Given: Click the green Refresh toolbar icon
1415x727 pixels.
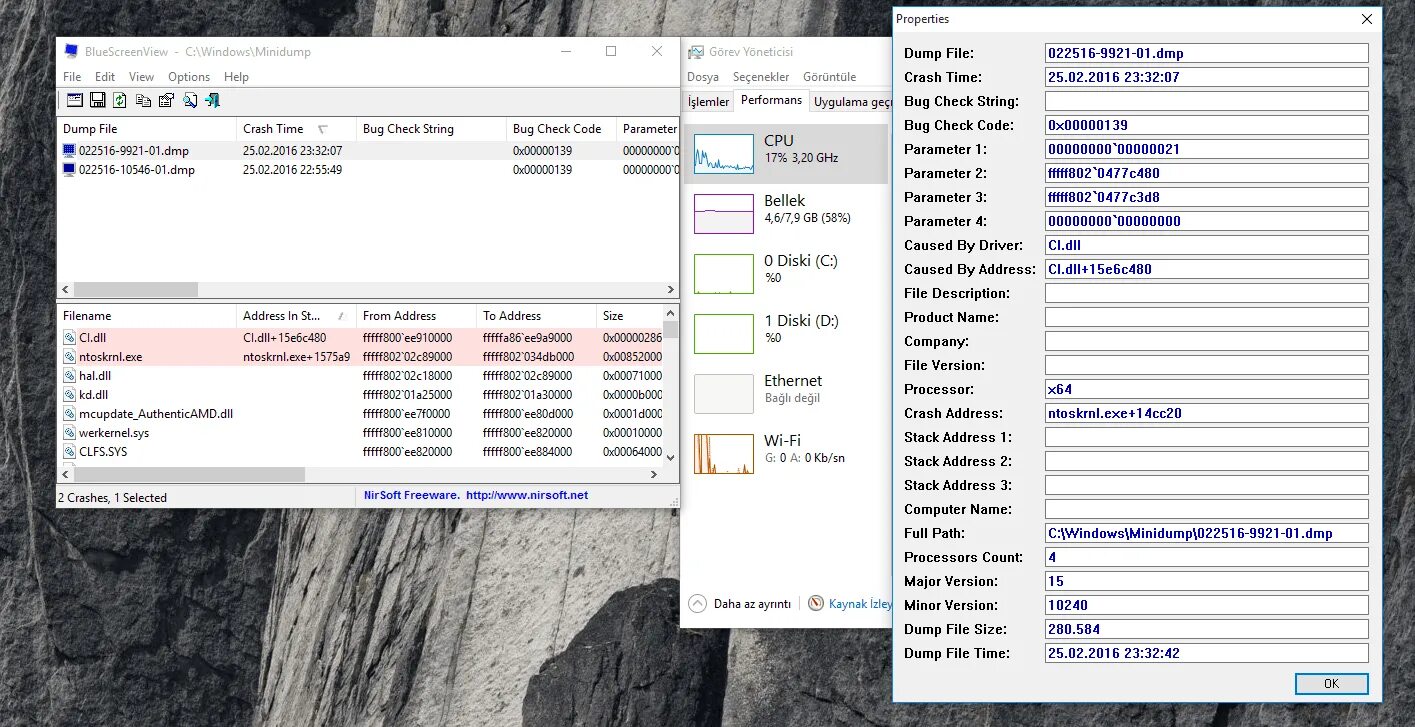Looking at the screenshot, I should (120, 100).
